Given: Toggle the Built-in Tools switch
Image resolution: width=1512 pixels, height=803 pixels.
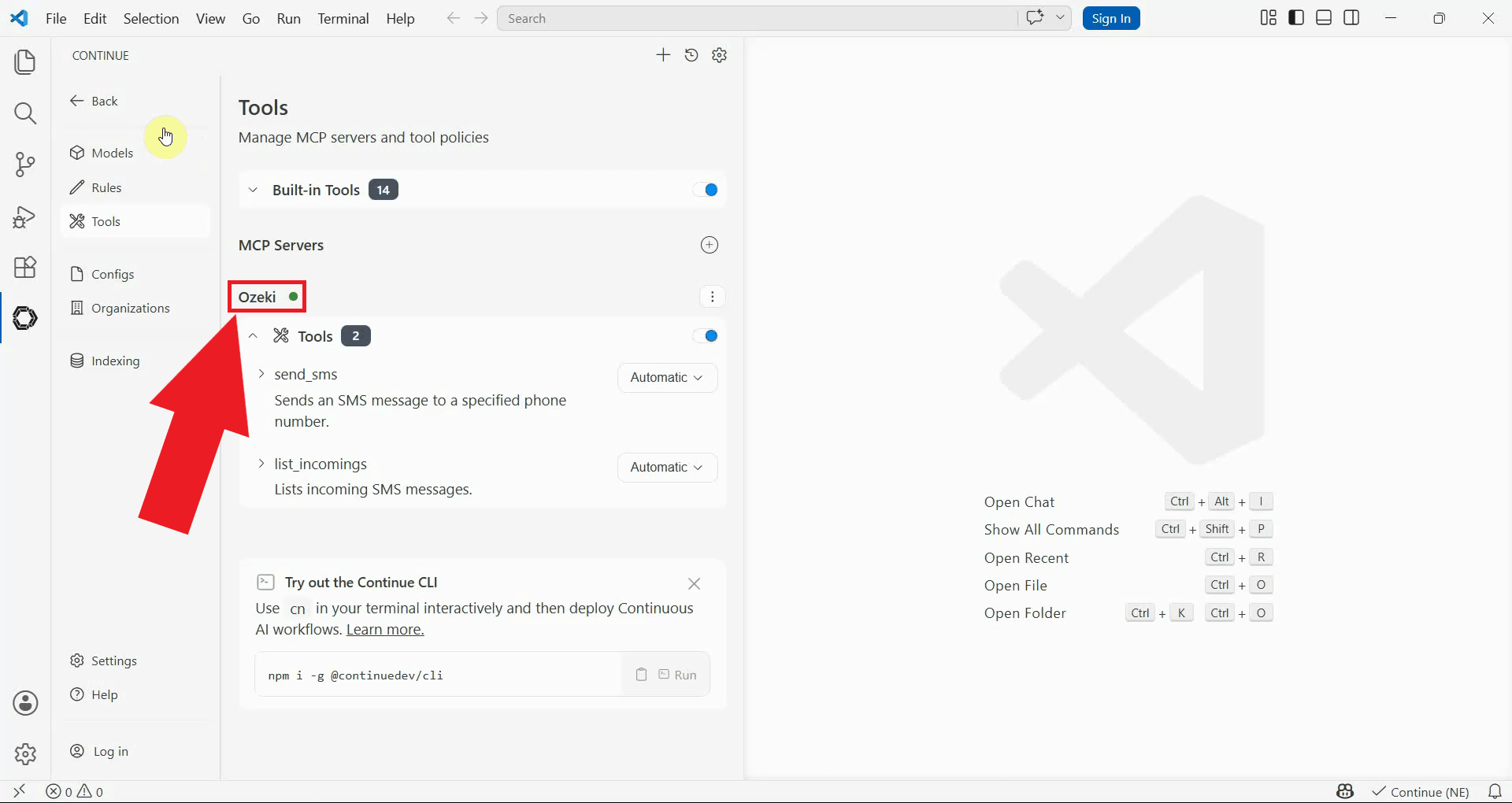Looking at the screenshot, I should (706, 190).
